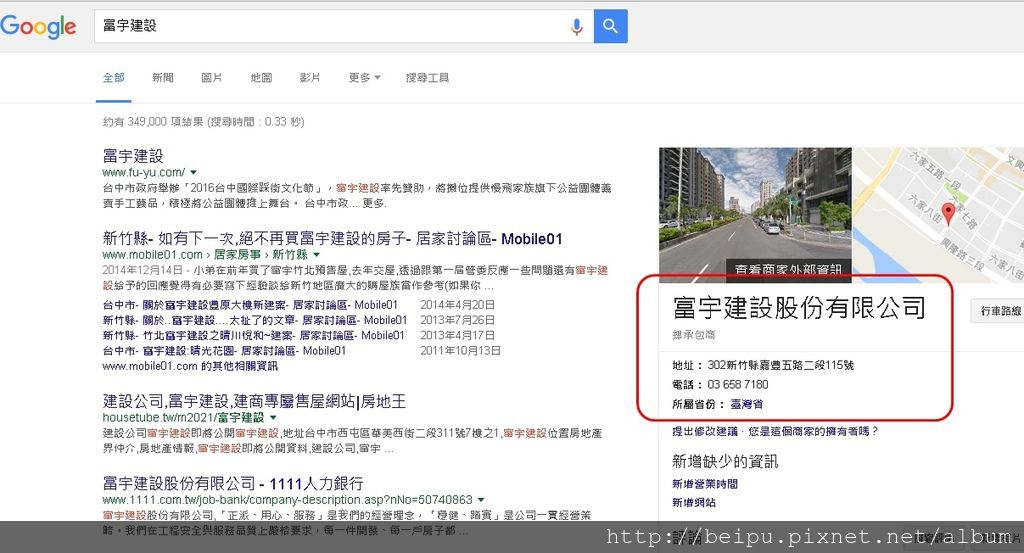The height and width of the screenshot is (553, 1024).
Task: Click business name 富宇建設股份有限公司
Action: tap(799, 308)
